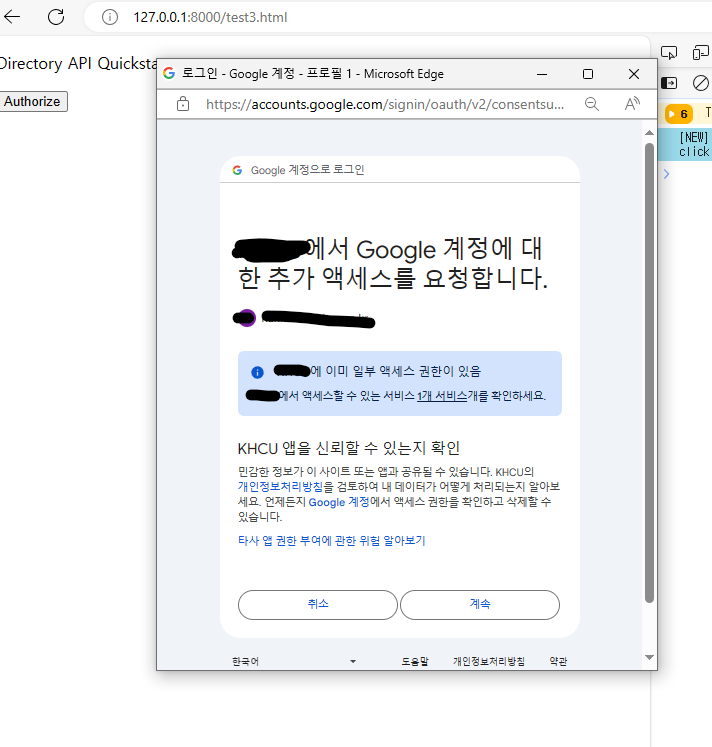Click the 'KHCU 앱을 신뢰할 수 있는지 확인' heading
The height and width of the screenshot is (747, 712).
349,448
